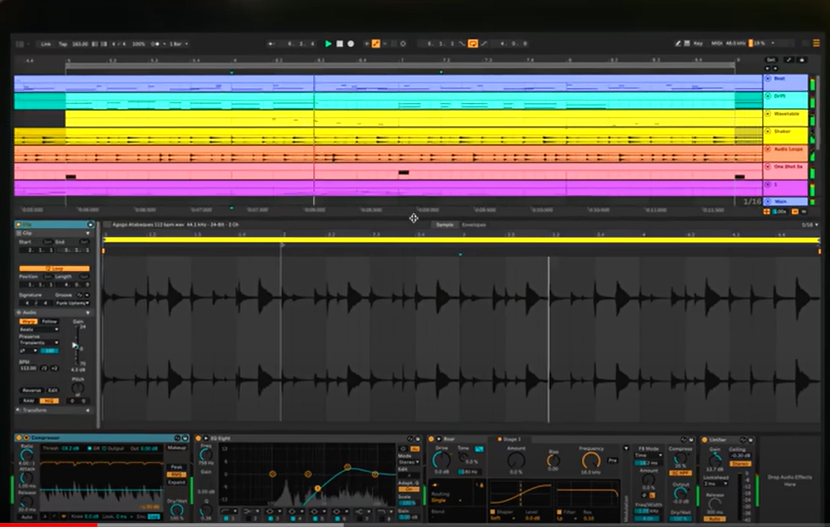
Task: Click the Draw Mode pencil icon
Action: [678, 43]
